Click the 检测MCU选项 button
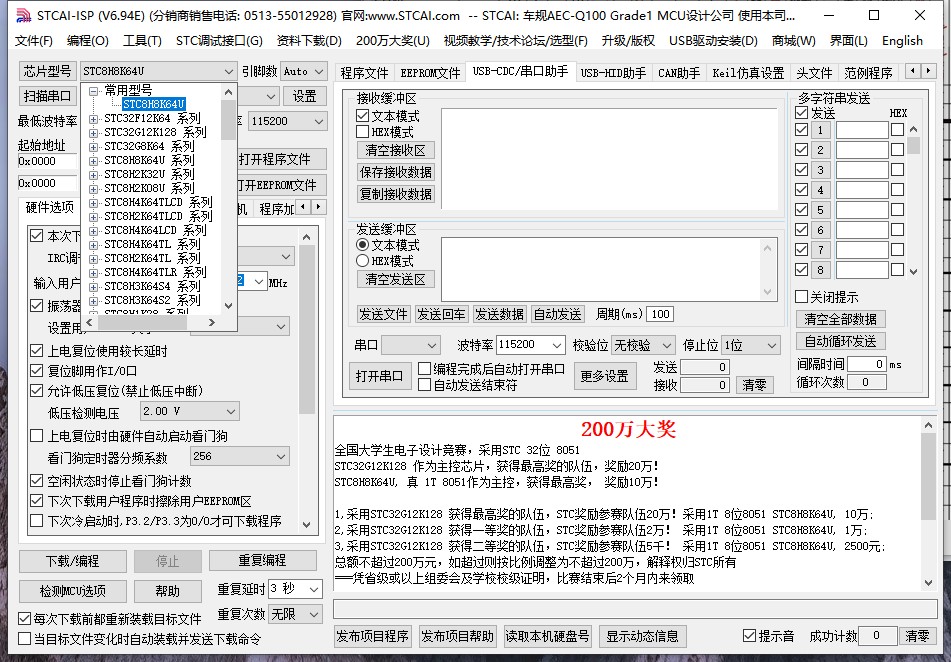Image resolution: width=951 pixels, height=662 pixels. 73,591
